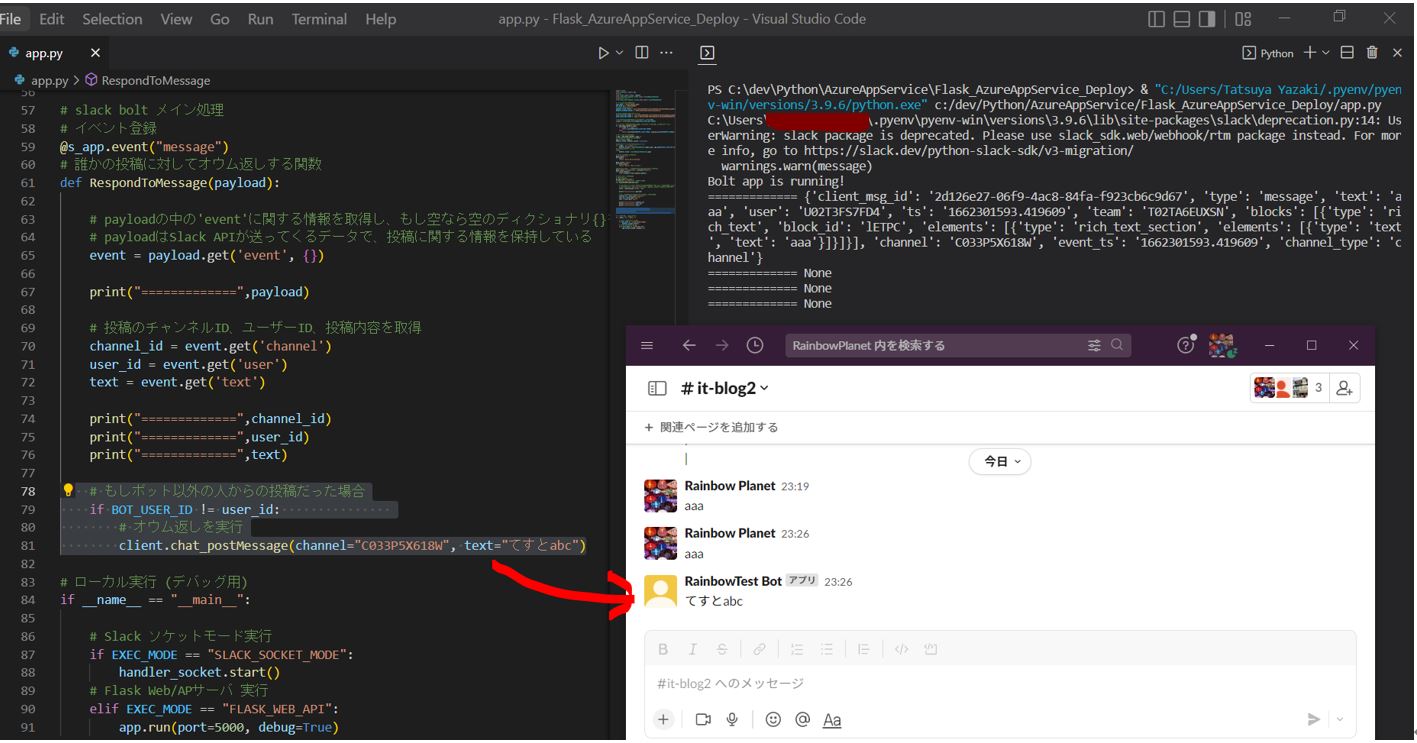Toggle the VS Code primary sidebar layout
Screen dimensions: 1417x743
click(1157, 19)
